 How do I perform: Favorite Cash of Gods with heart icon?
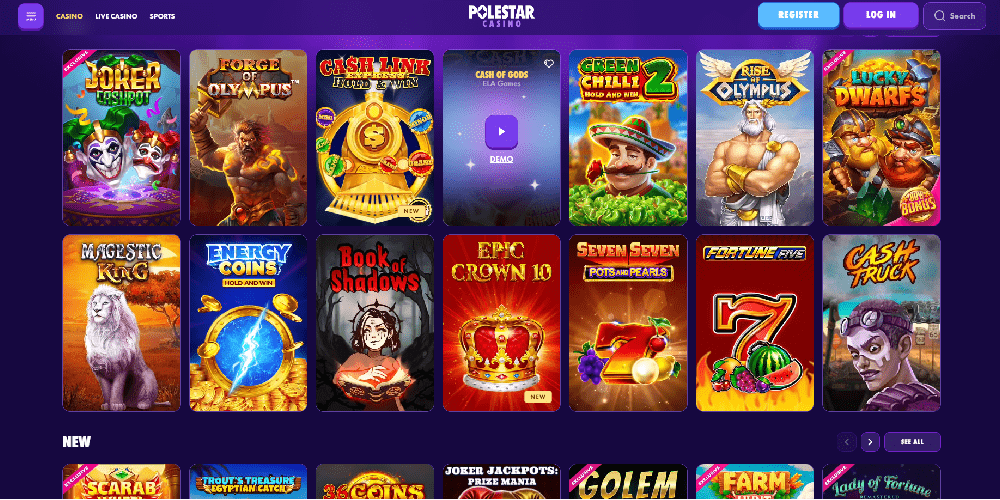548,64
